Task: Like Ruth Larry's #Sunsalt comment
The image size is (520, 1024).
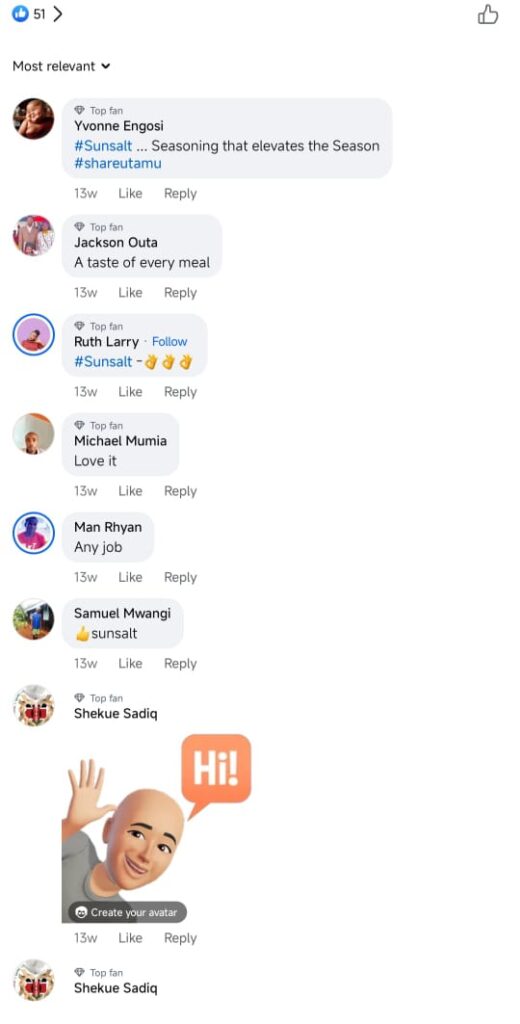Action: [130, 392]
